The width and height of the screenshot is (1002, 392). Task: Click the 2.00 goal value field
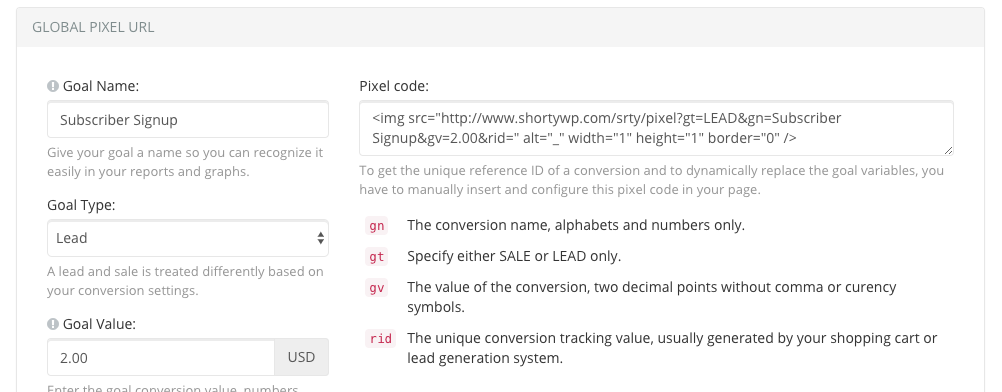tap(161, 357)
